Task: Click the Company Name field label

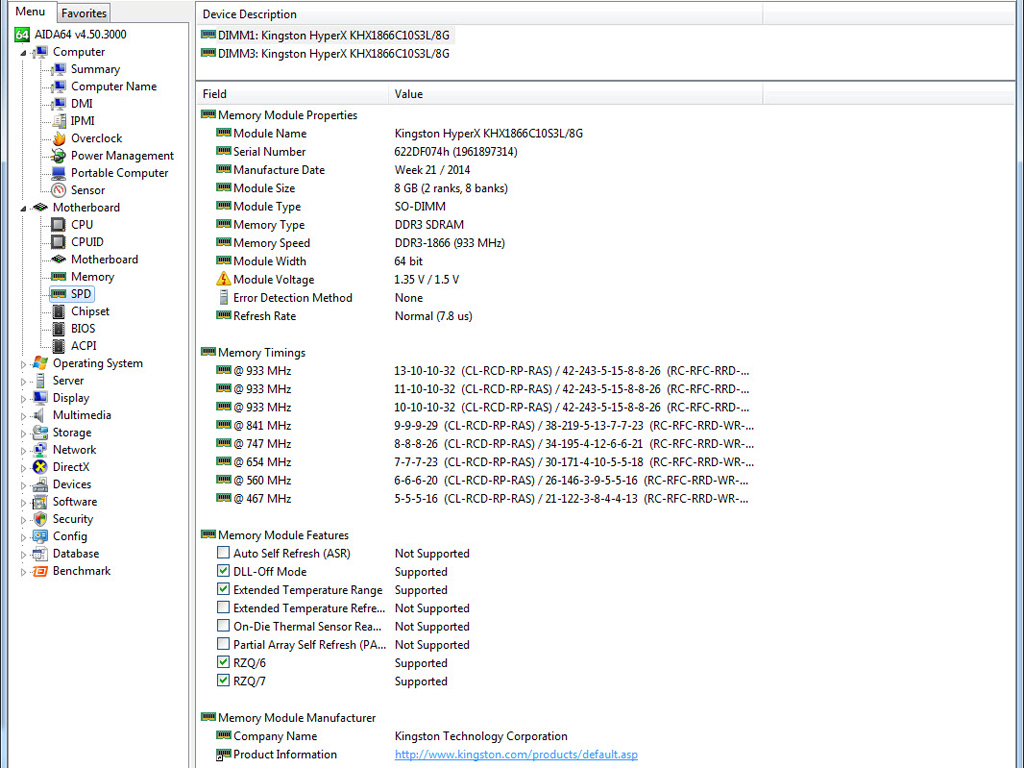Action: coord(275,736)
